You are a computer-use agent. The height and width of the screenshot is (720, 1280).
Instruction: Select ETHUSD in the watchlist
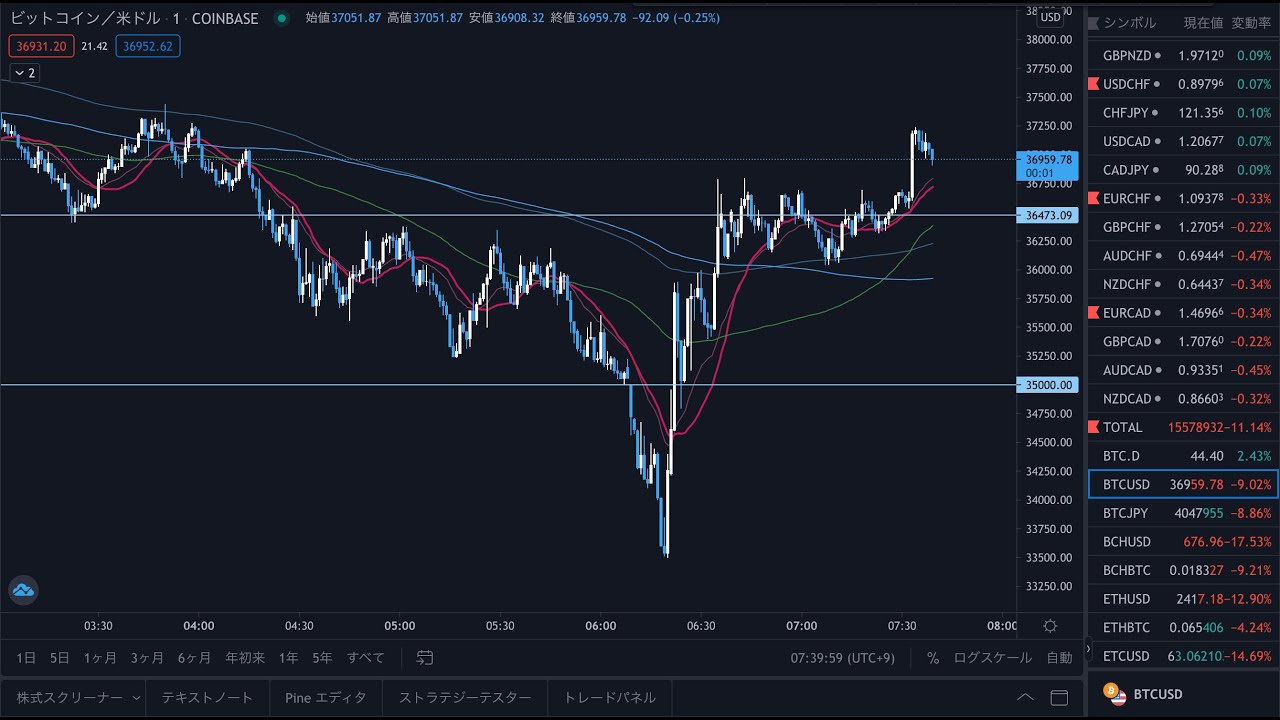(x=1126, y=599)
